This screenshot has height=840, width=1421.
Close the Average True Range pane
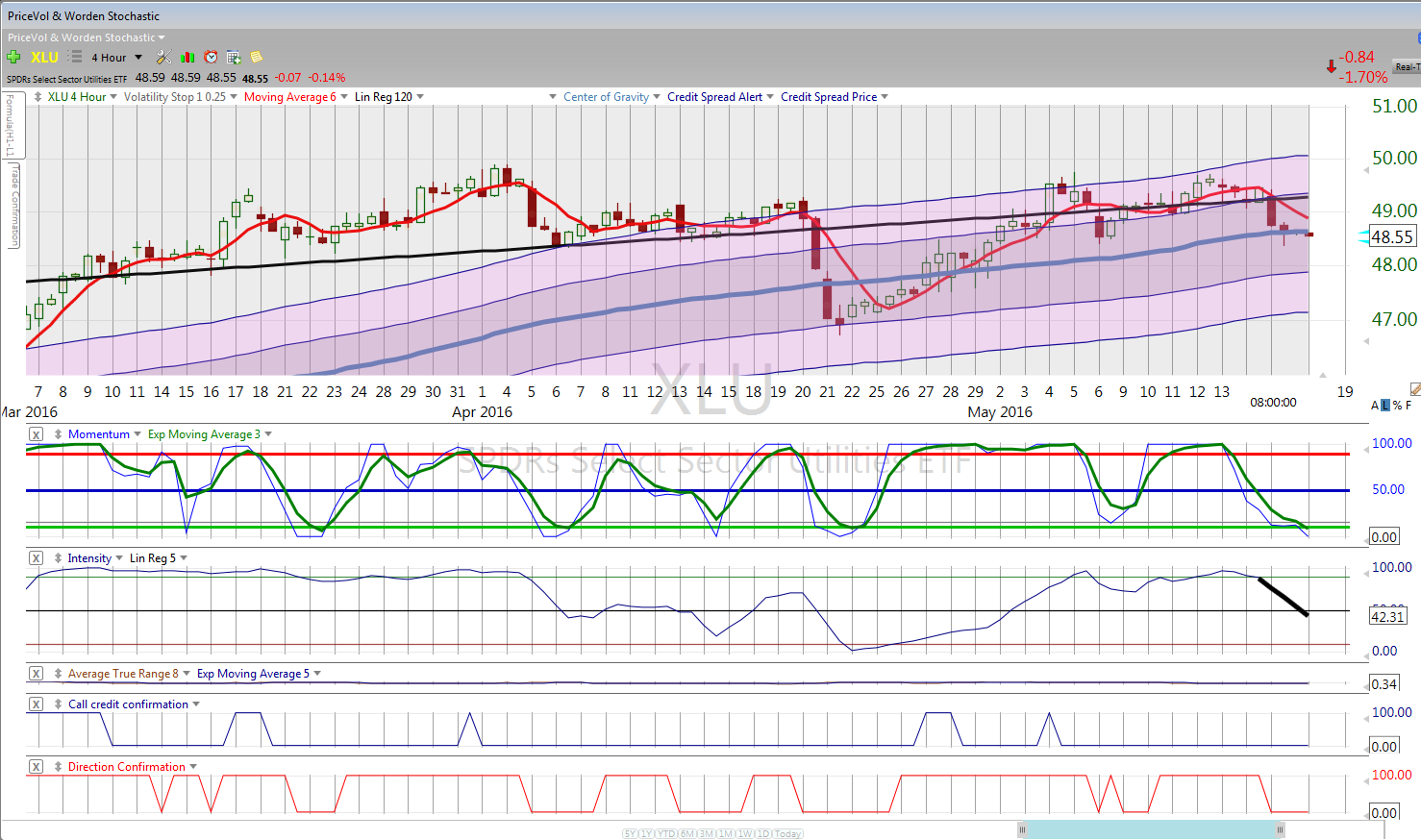(36, 674)
